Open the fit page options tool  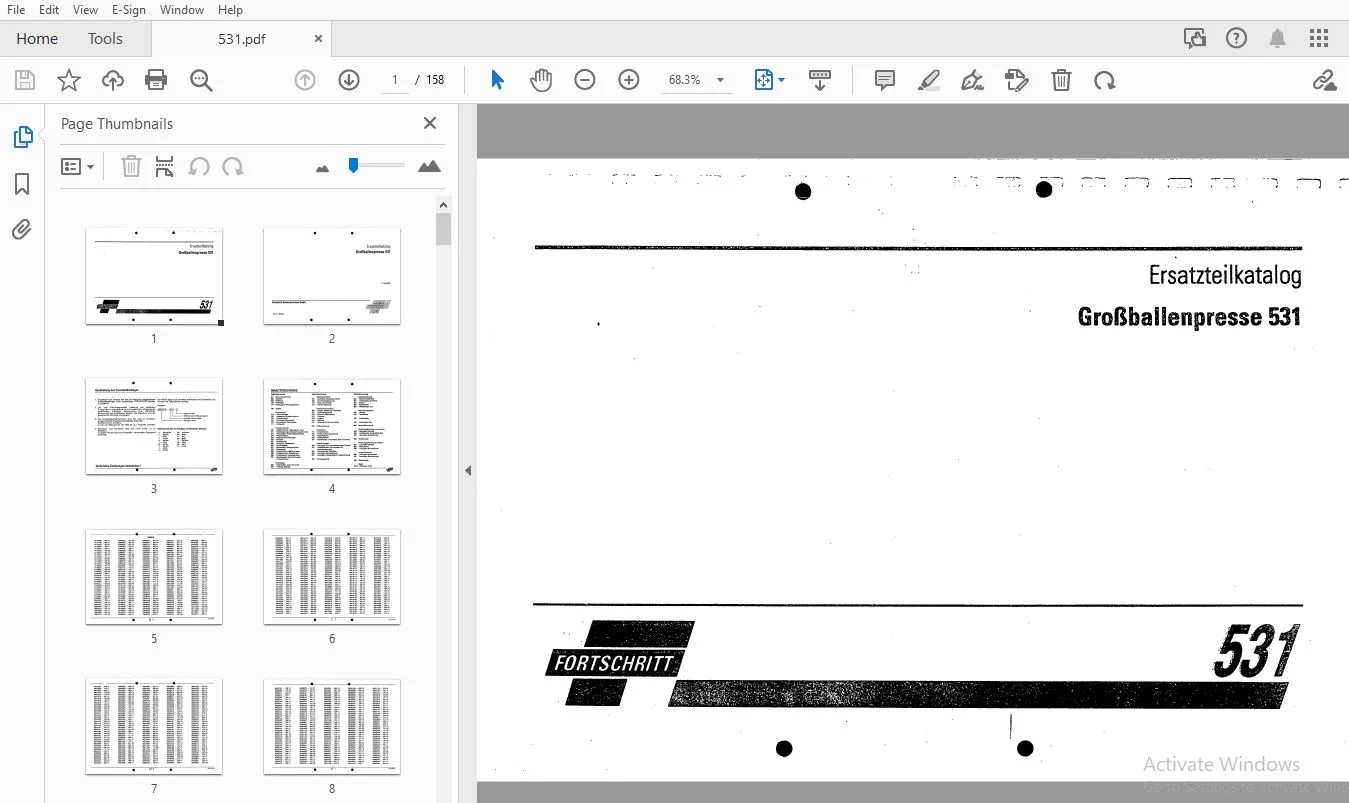click(769, 80)
